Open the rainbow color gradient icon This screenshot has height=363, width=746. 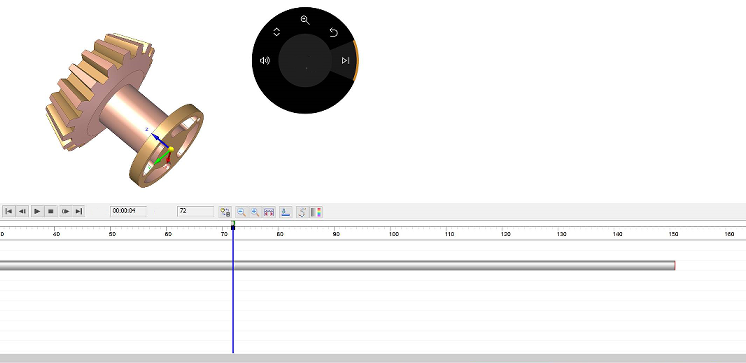[x=316, y=212]
